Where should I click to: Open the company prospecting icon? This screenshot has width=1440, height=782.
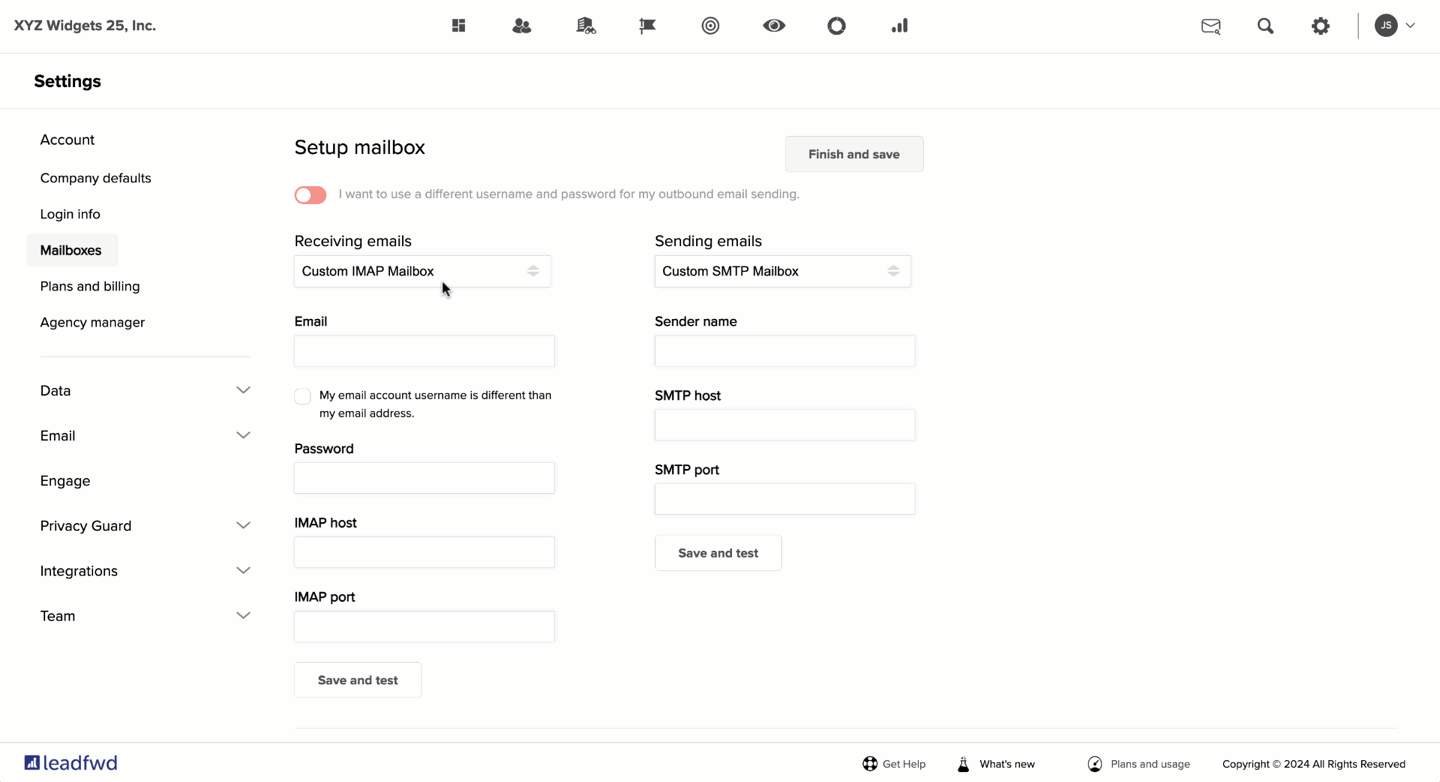point(585,25)
